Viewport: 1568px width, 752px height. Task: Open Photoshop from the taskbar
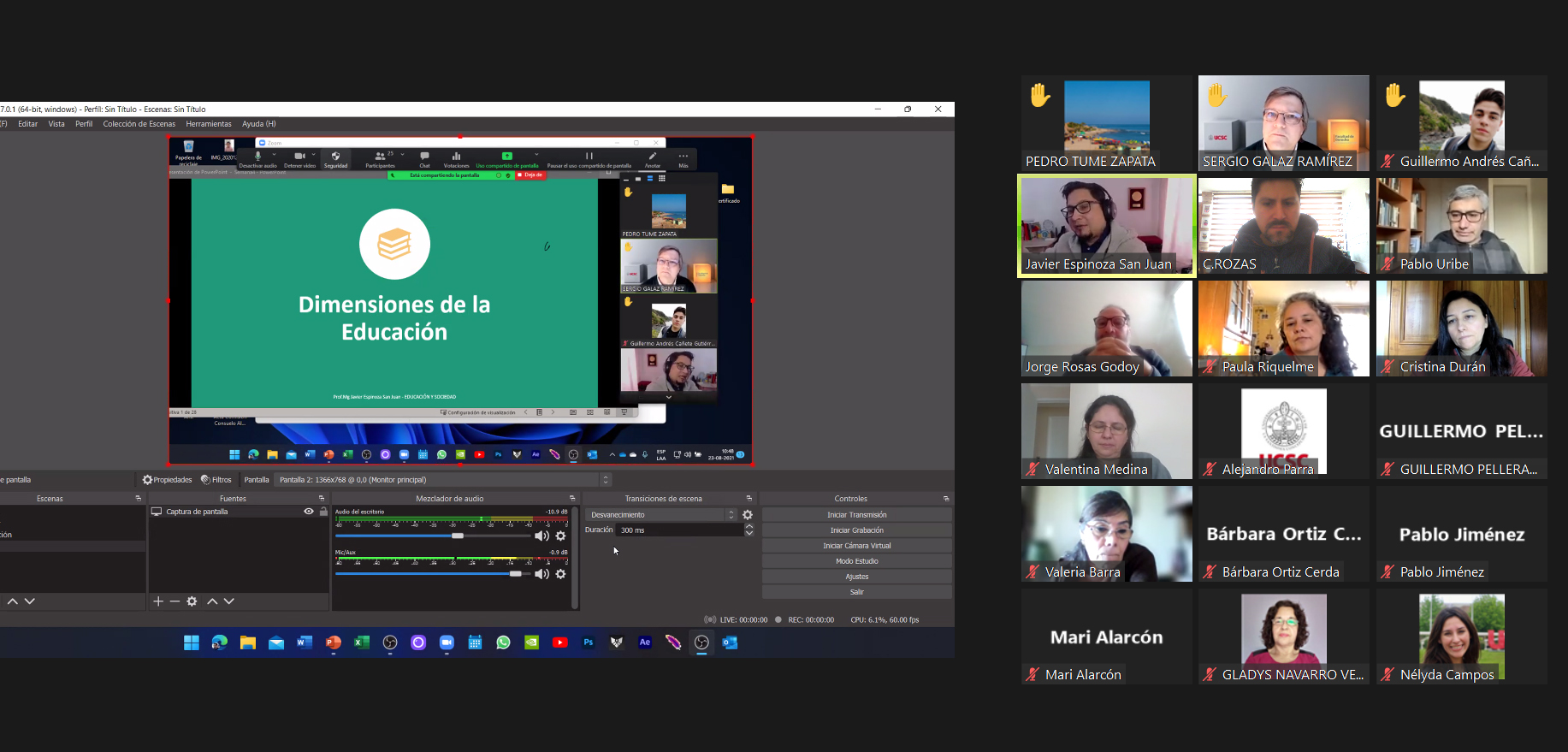click(x=589, y=642)
